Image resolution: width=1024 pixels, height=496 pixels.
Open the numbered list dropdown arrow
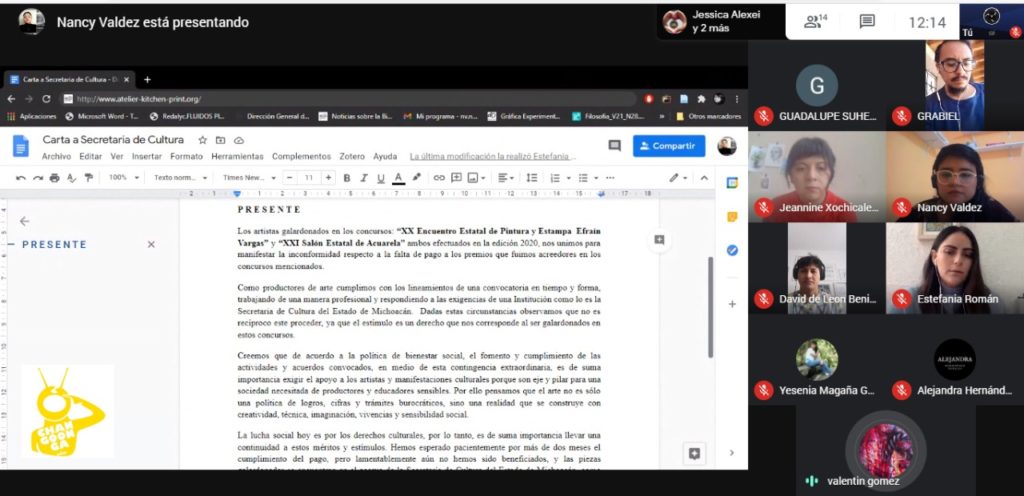(568, 178)
